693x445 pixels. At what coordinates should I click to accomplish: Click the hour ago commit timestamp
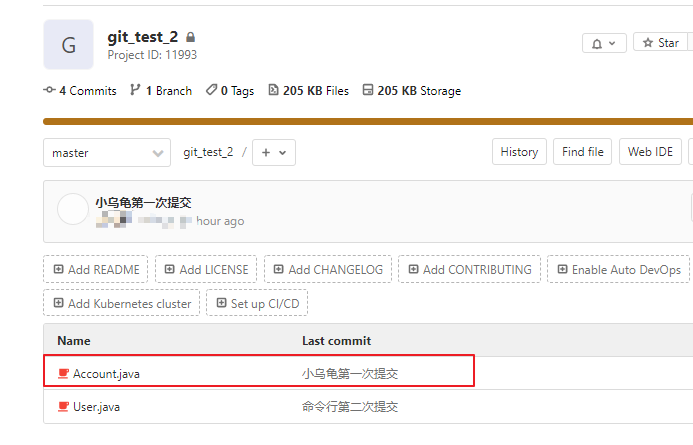[x=220, y=221]
